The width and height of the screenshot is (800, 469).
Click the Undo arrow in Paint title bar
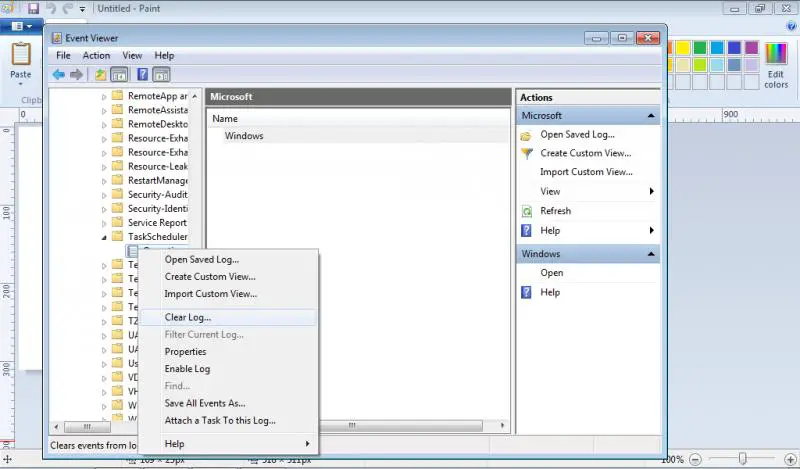click(51, 8)
